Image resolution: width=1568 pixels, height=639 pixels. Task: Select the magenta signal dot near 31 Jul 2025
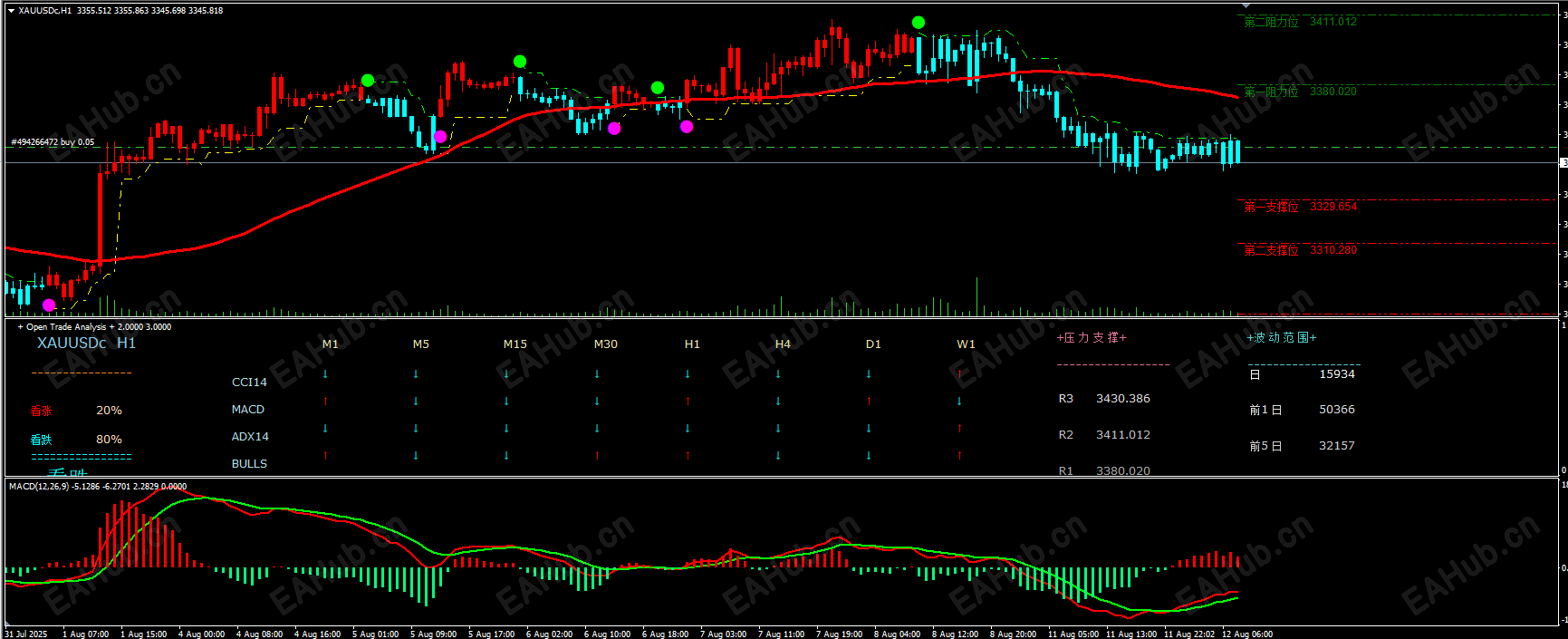49,305
